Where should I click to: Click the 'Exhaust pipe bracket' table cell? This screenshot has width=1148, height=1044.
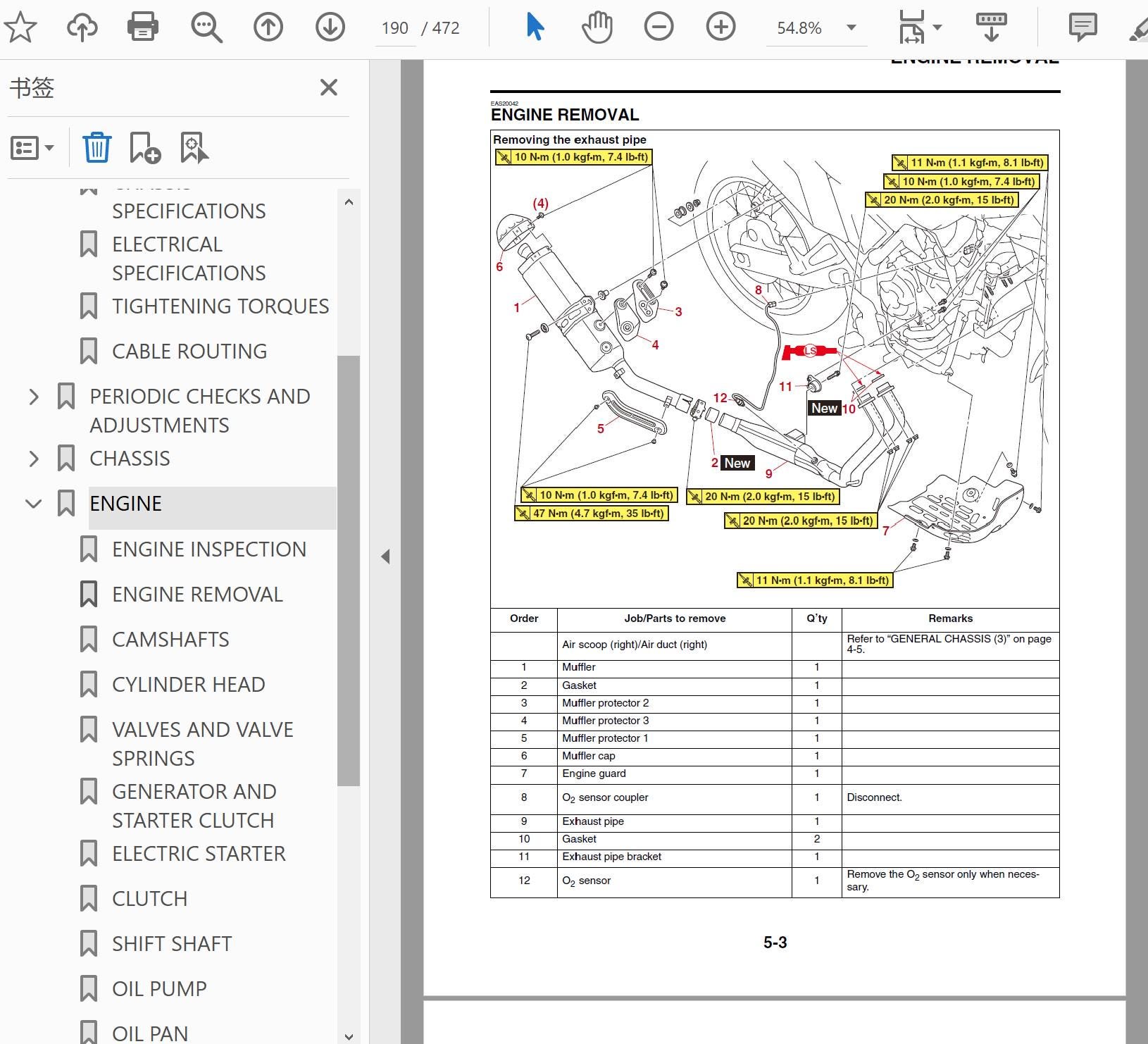click(x=675, y=857)
